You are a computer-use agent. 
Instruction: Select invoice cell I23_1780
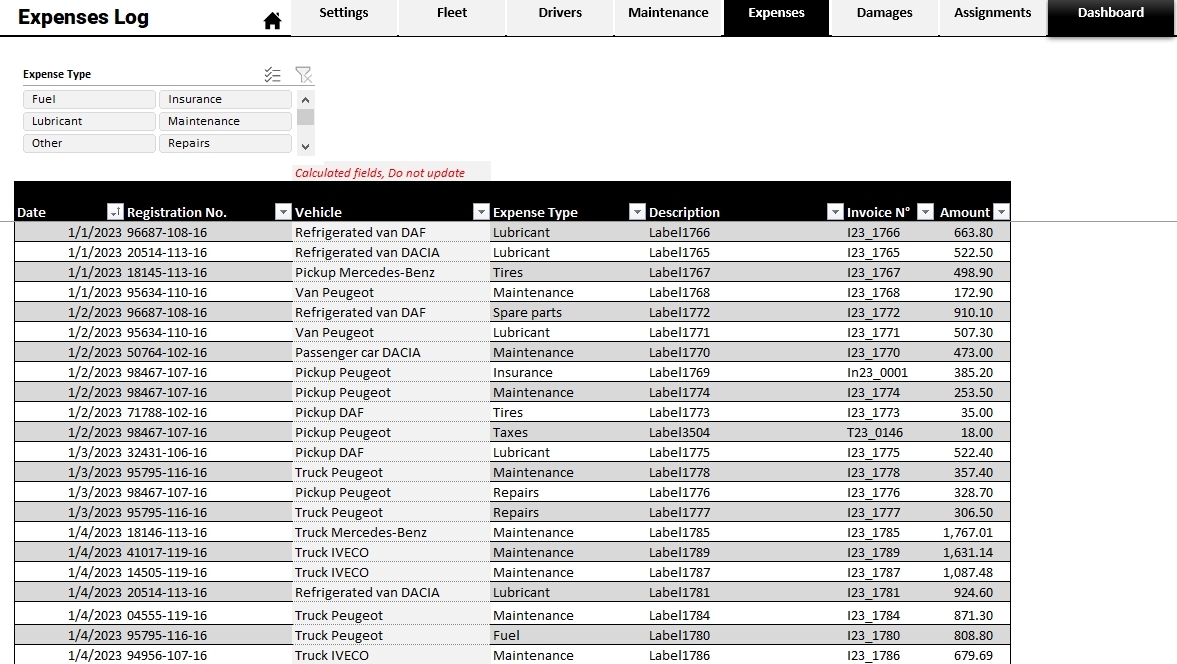[890, 635]
